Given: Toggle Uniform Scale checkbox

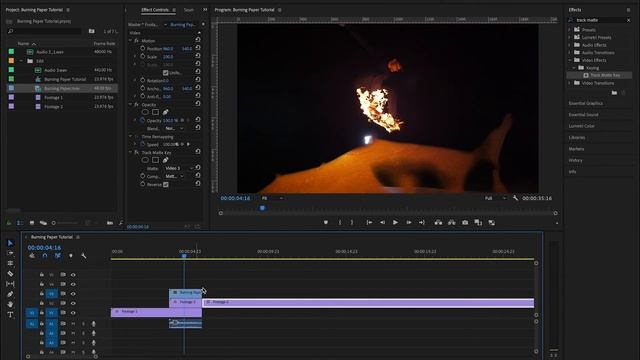Looking at the screenshot, I should tap(165, 73).
